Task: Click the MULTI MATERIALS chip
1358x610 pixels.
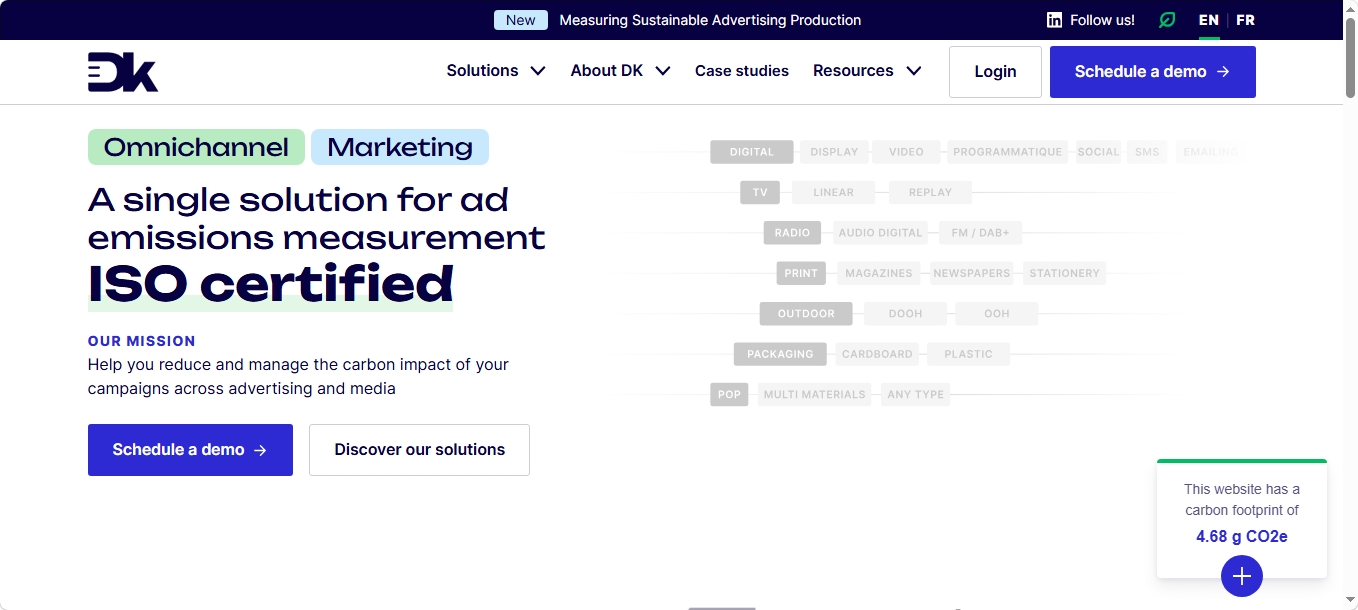Action: point(814,394)
